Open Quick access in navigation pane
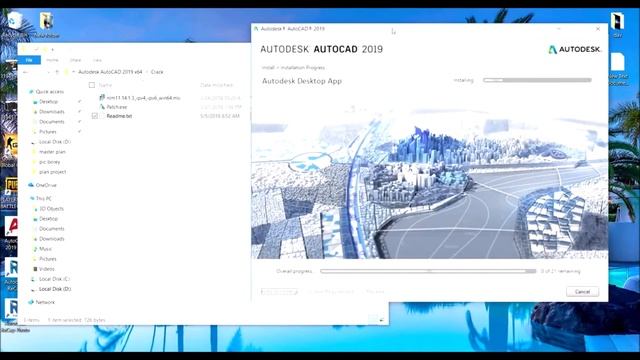 50,92
